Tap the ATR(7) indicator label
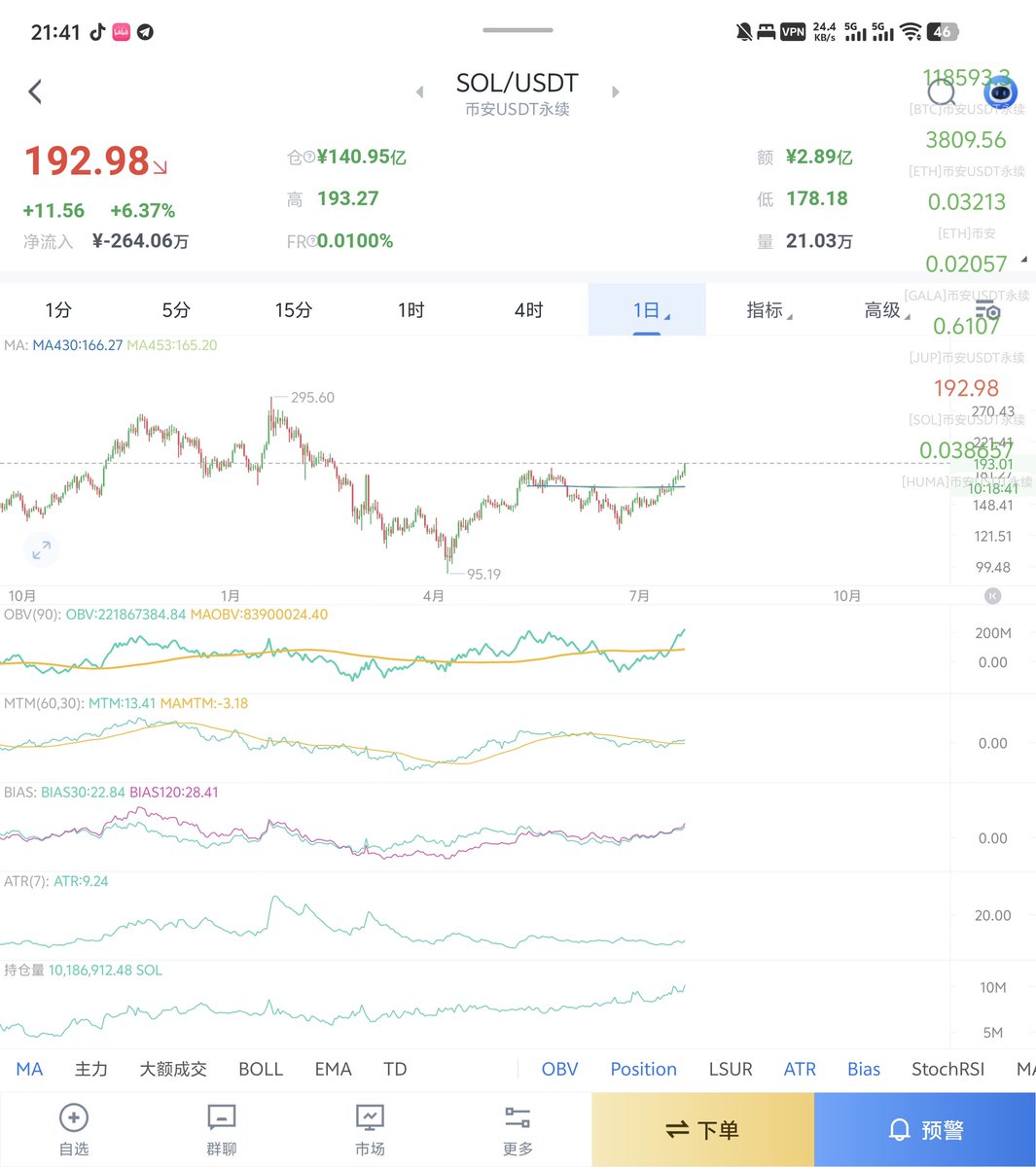 coord(26,882)
